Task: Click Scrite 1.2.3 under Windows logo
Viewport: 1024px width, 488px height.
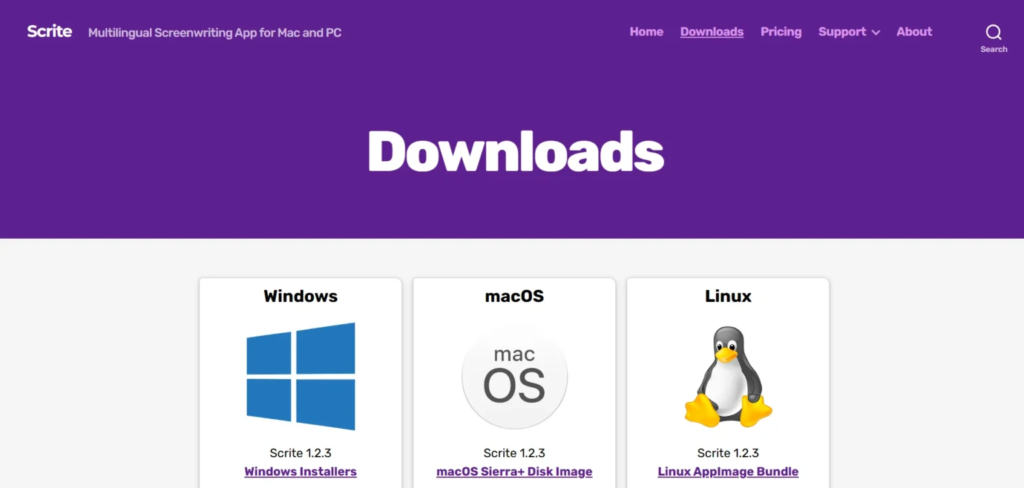Action: 300,453
